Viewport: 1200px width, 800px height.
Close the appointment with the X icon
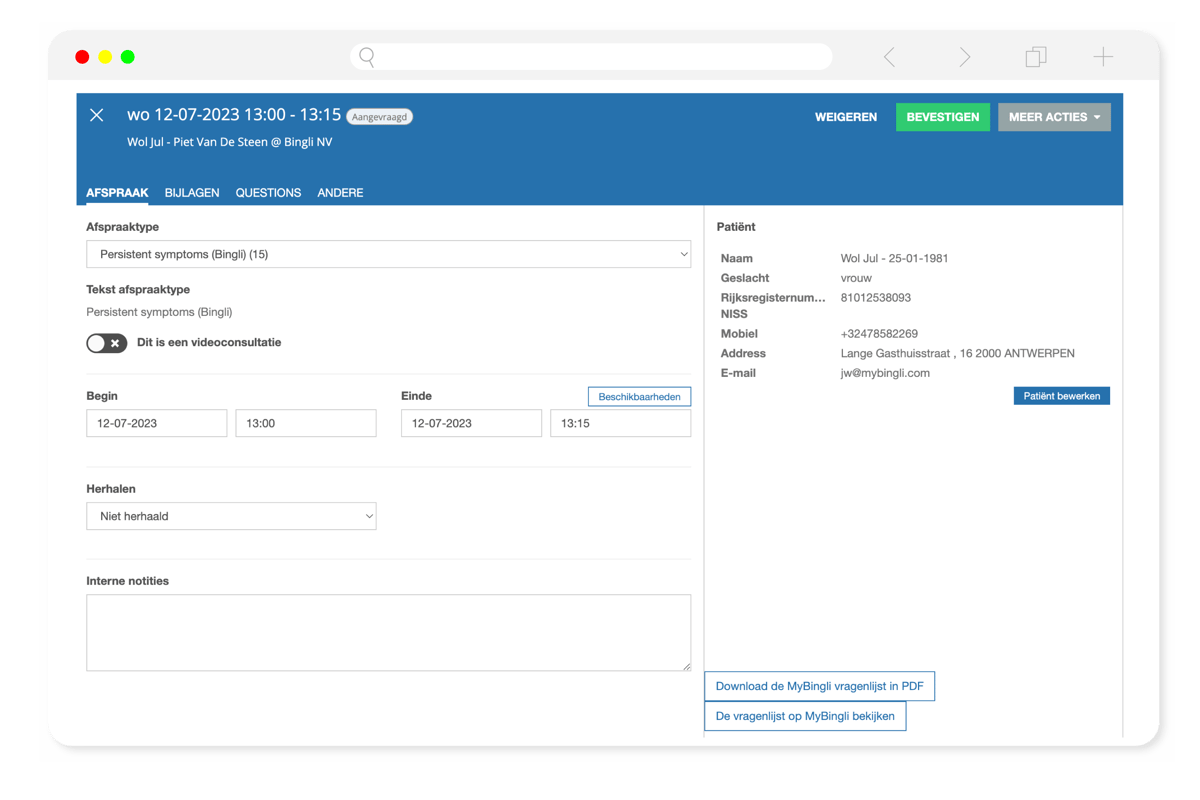pos(97,116)
